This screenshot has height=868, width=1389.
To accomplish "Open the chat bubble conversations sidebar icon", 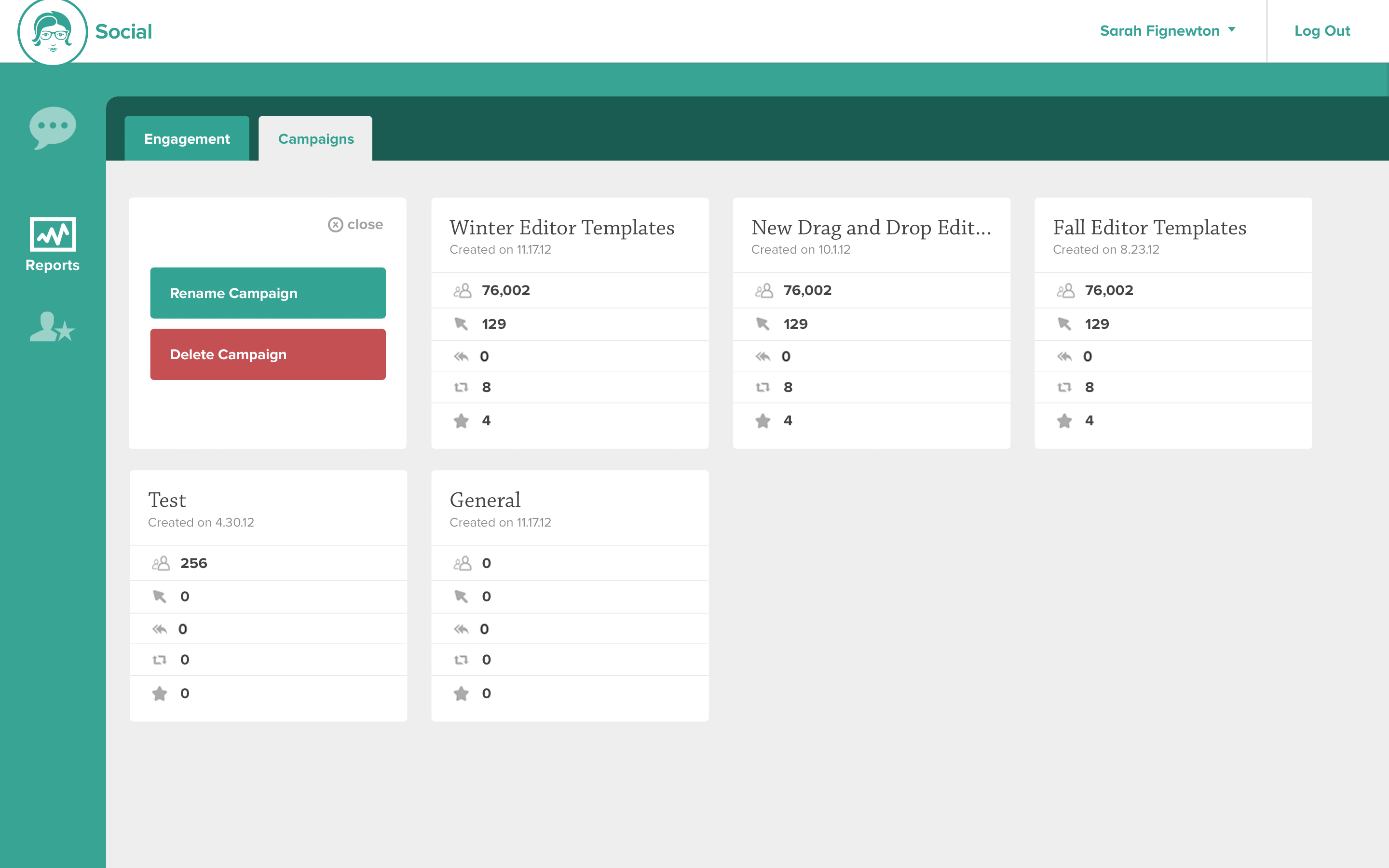I will [52, 127].
